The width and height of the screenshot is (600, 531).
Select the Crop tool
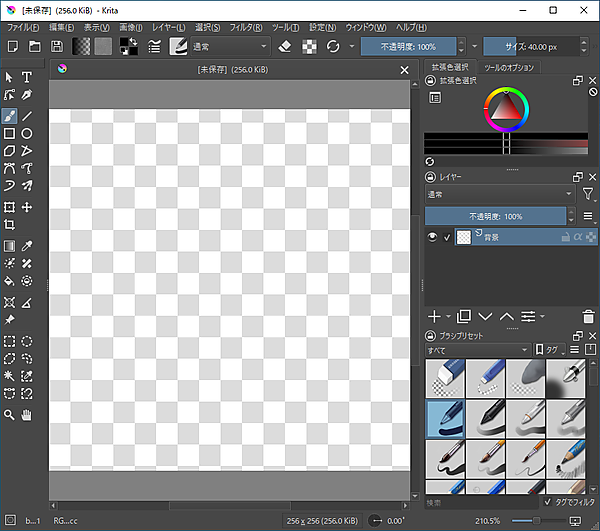[9, 225]
